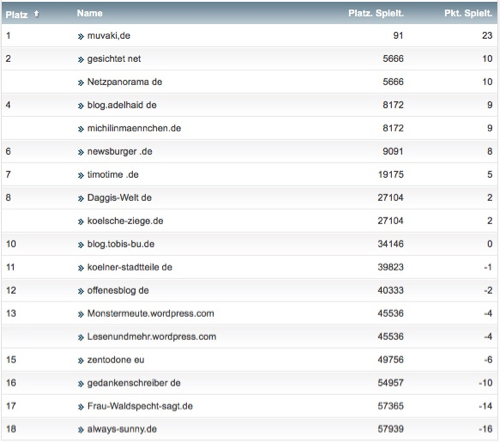Open the Frau-Waldspecht-sagt.de link
Screen dimensions: 500x443
coord(140,406)
